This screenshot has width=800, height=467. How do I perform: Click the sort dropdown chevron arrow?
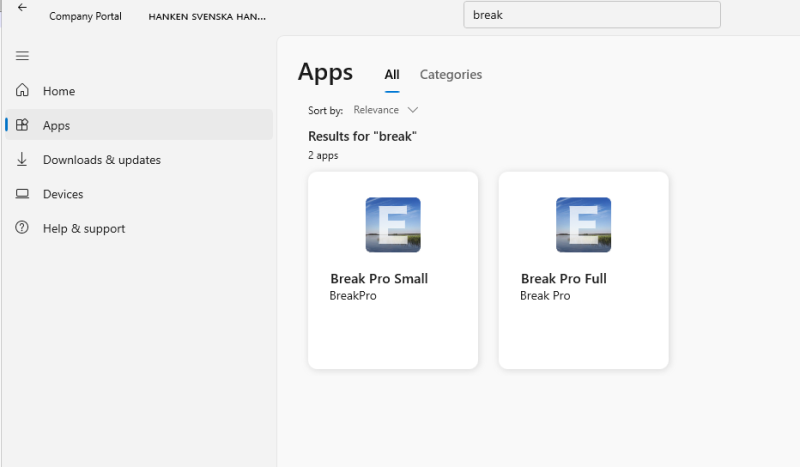point(413,110)
